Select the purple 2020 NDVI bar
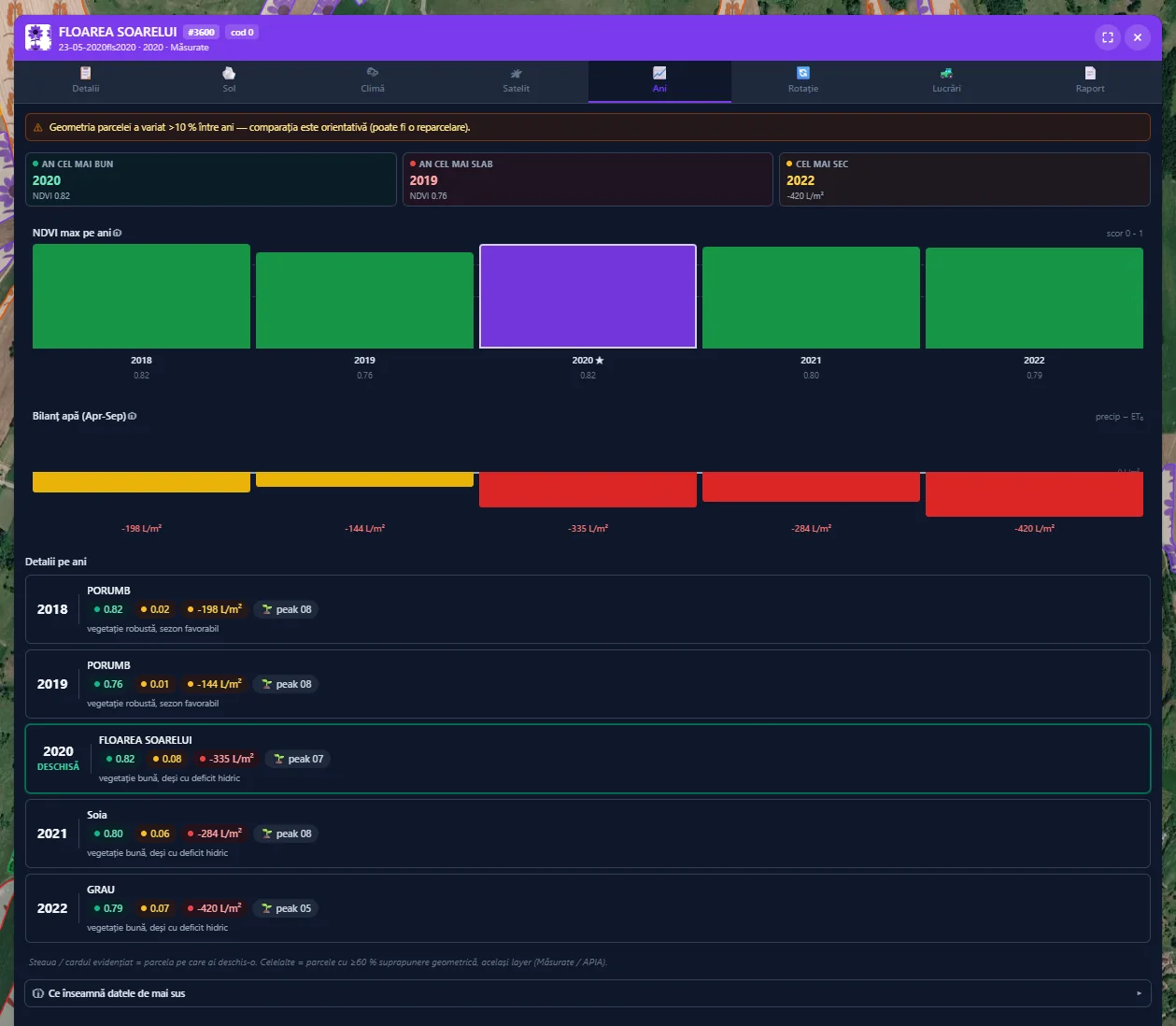This screenshot has width=1176, height=1026. click(x=588, y=296)
